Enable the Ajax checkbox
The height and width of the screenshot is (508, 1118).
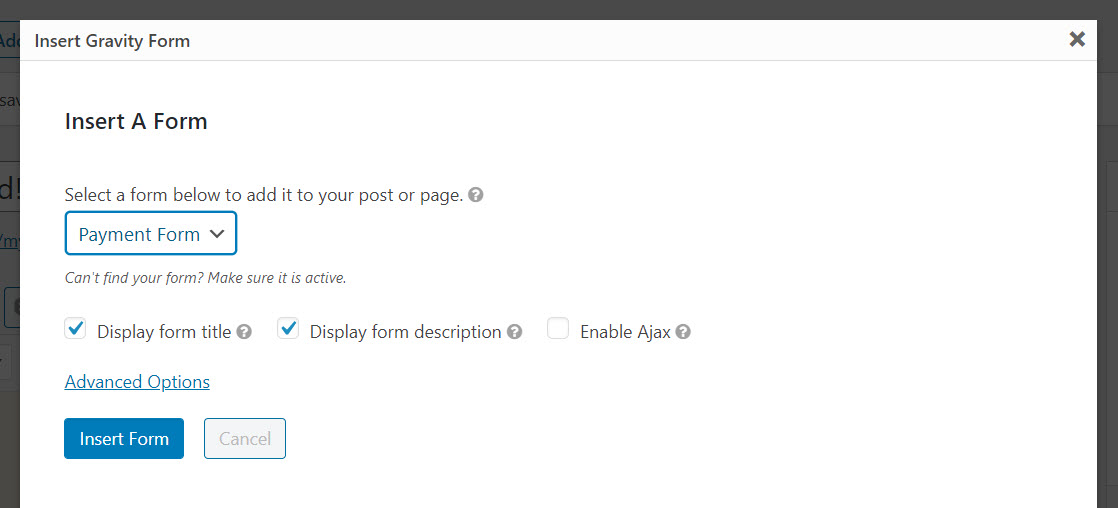[x=558, y=329]
